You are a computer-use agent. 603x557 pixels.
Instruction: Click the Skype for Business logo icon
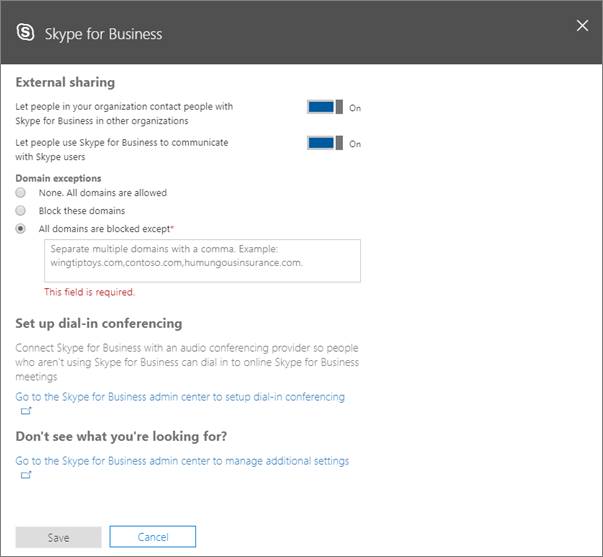pos(25,32)
